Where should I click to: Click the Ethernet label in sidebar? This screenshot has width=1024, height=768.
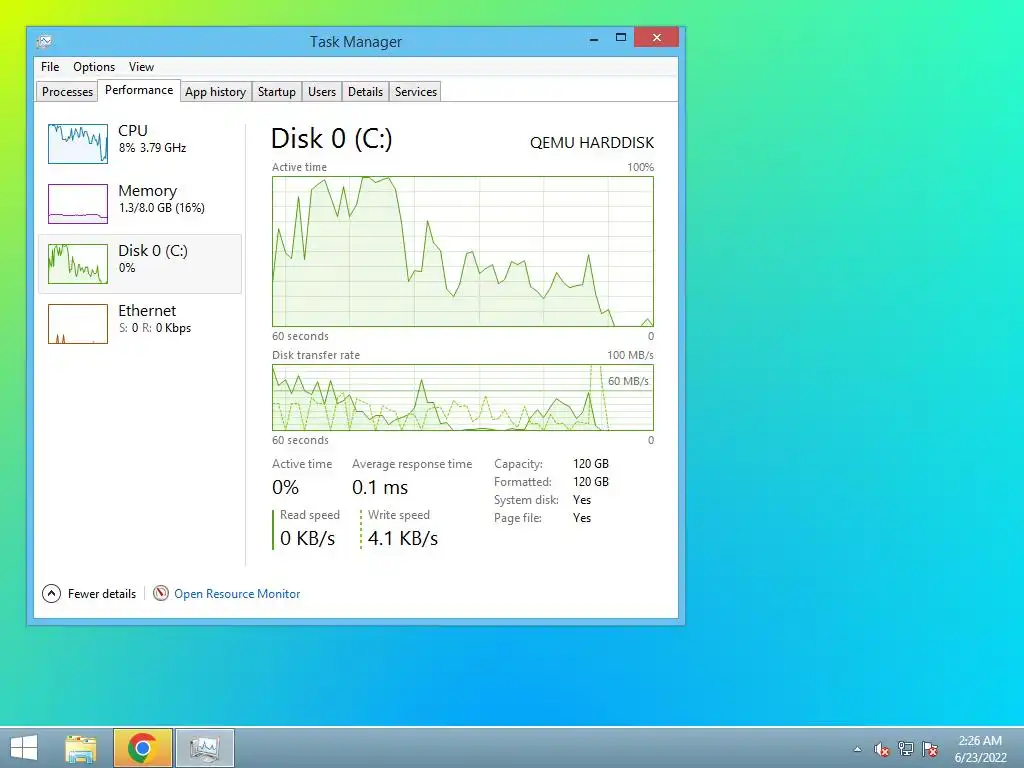[x=147, y=311]
